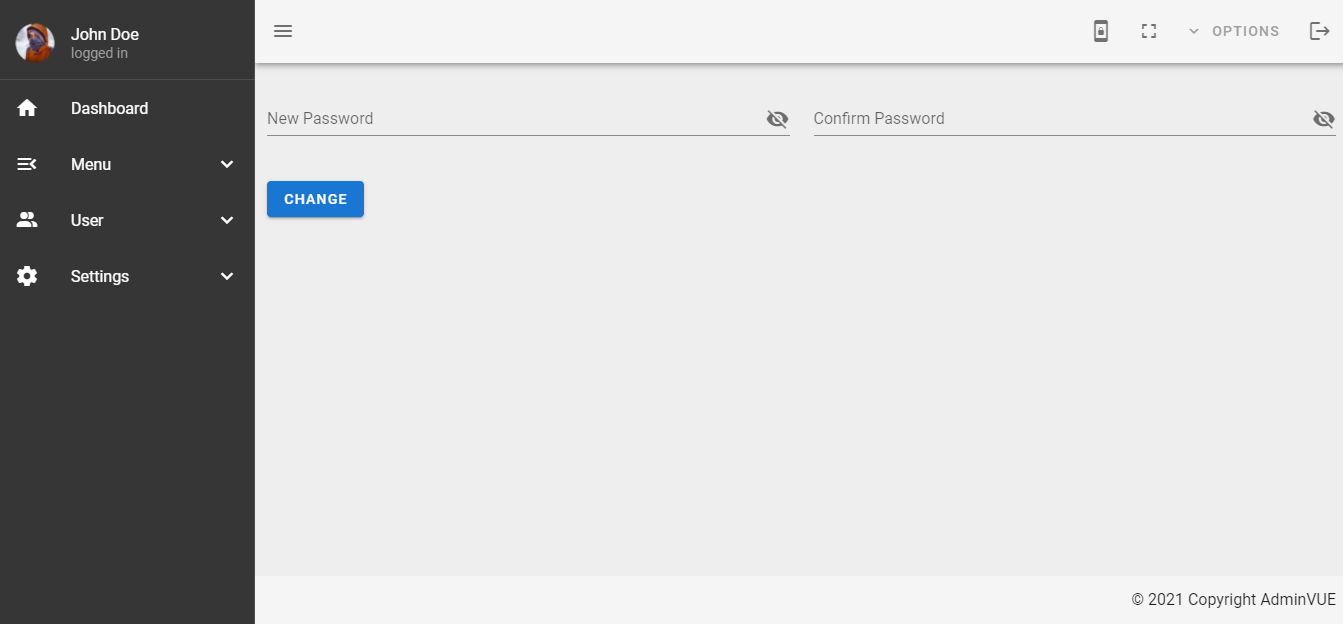Click the User people icon
Screen dimensions: 1343x624
coord(27,220)
